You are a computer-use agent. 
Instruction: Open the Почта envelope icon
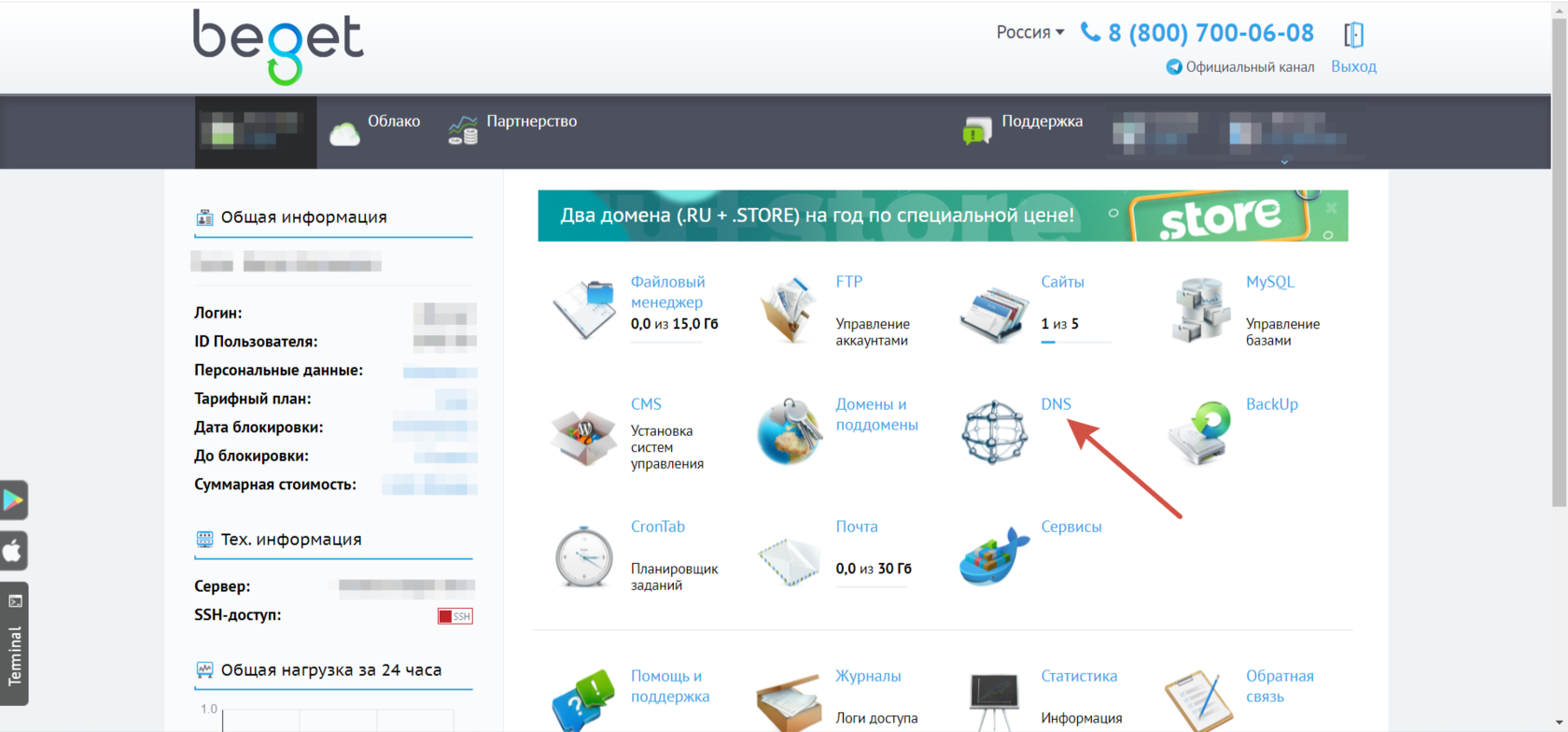(789, 560)
